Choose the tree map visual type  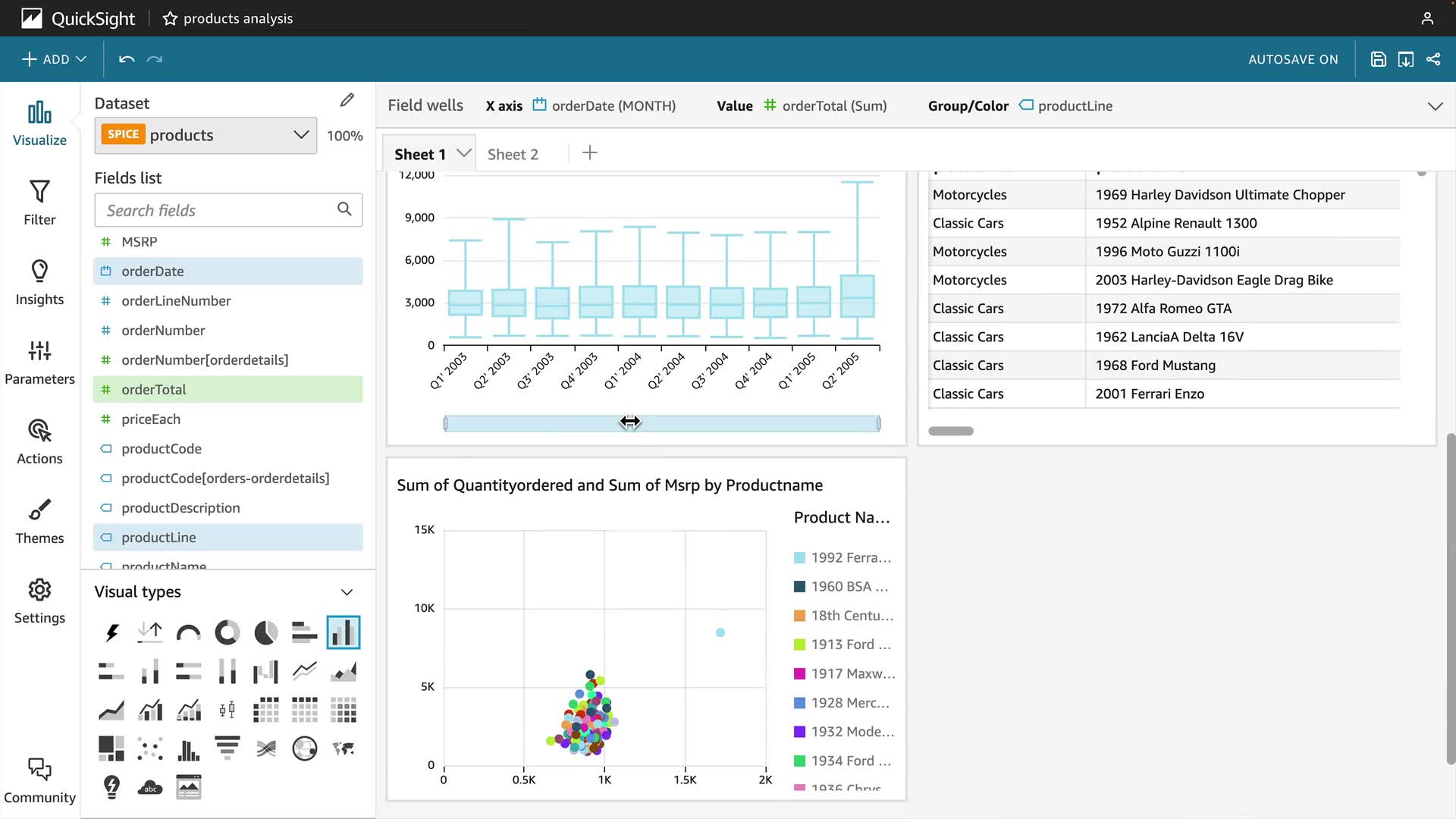coord(111,748)
